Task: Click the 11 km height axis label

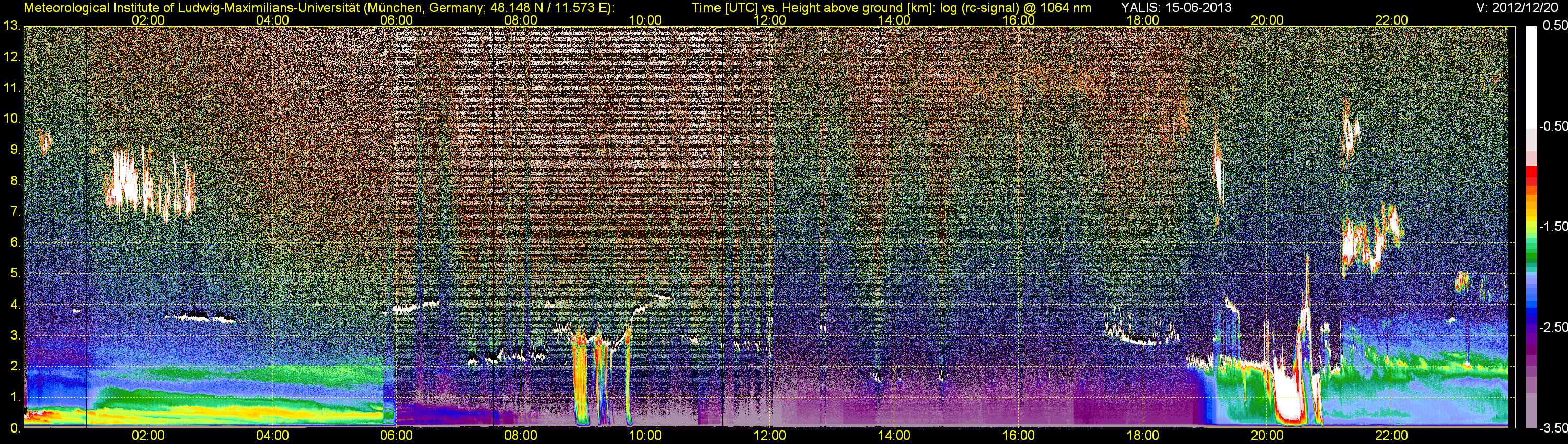Action: pos(11,88)
